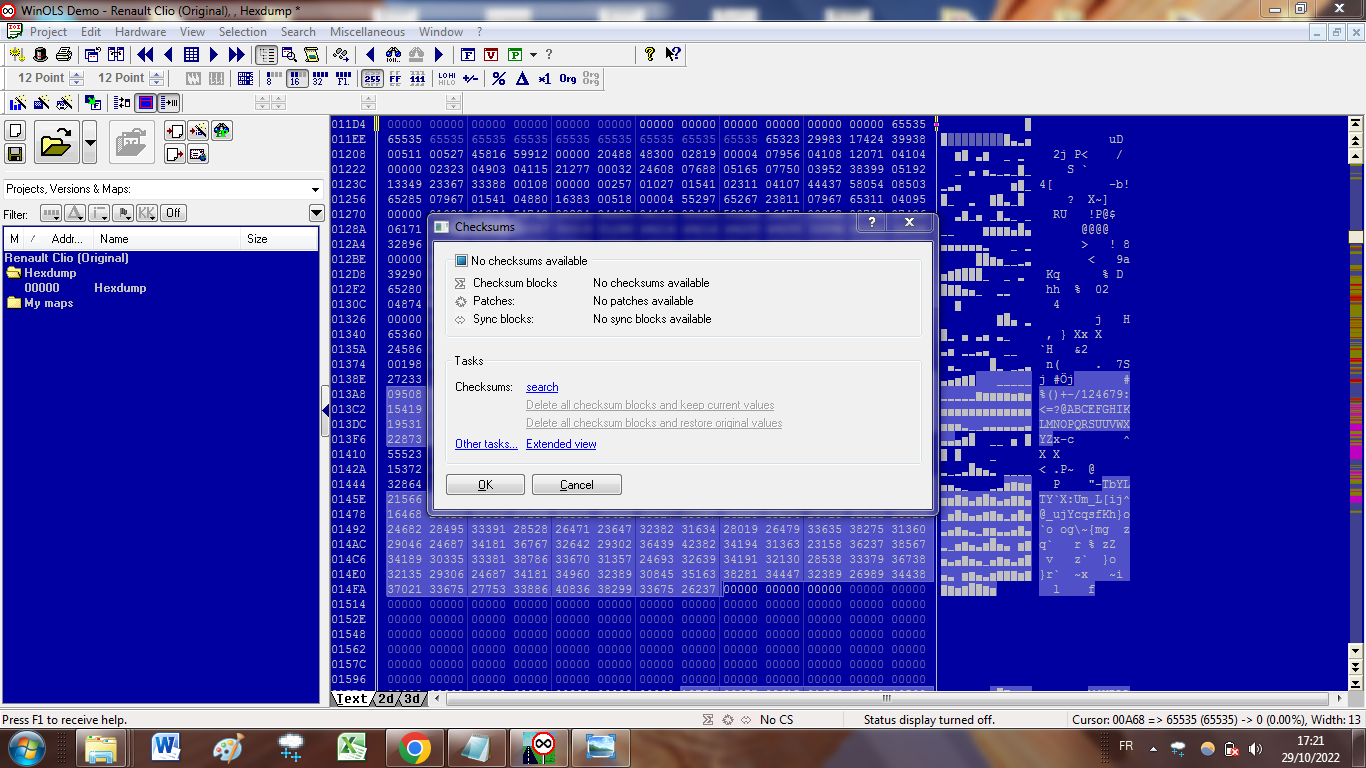Click the +/- sign toggle icon

coord(470,78)
